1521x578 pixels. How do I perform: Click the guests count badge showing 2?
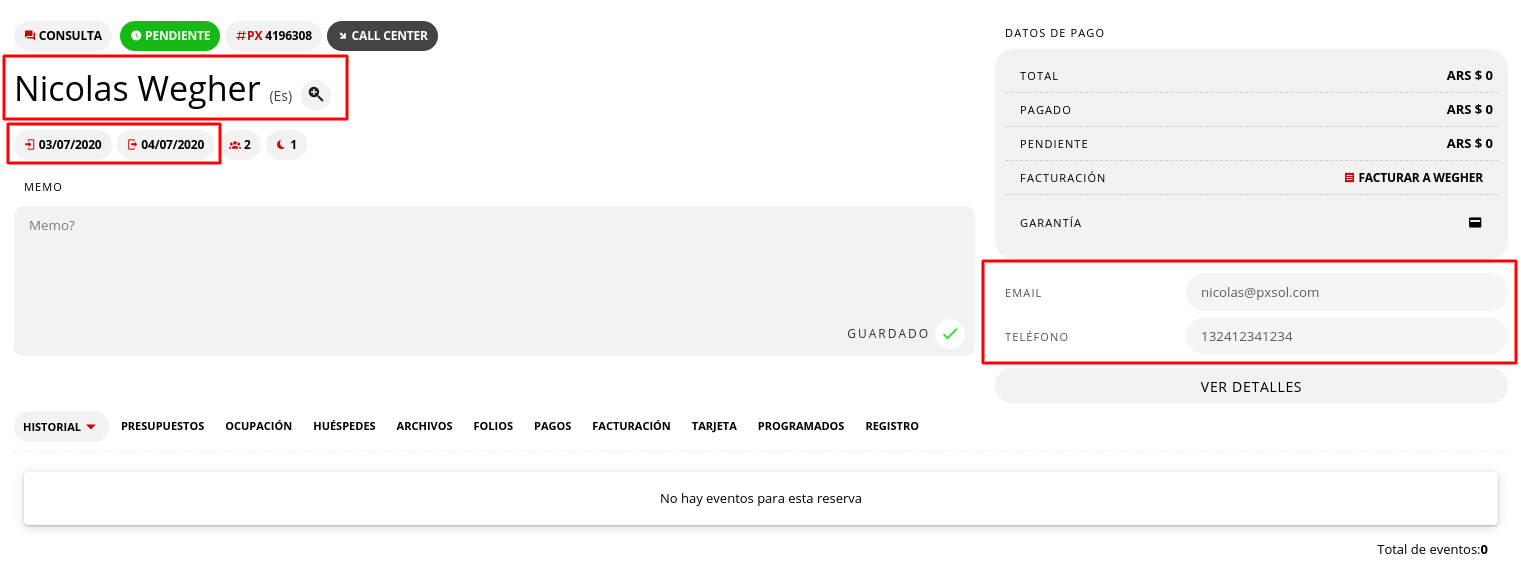click(x=240, y=145)
